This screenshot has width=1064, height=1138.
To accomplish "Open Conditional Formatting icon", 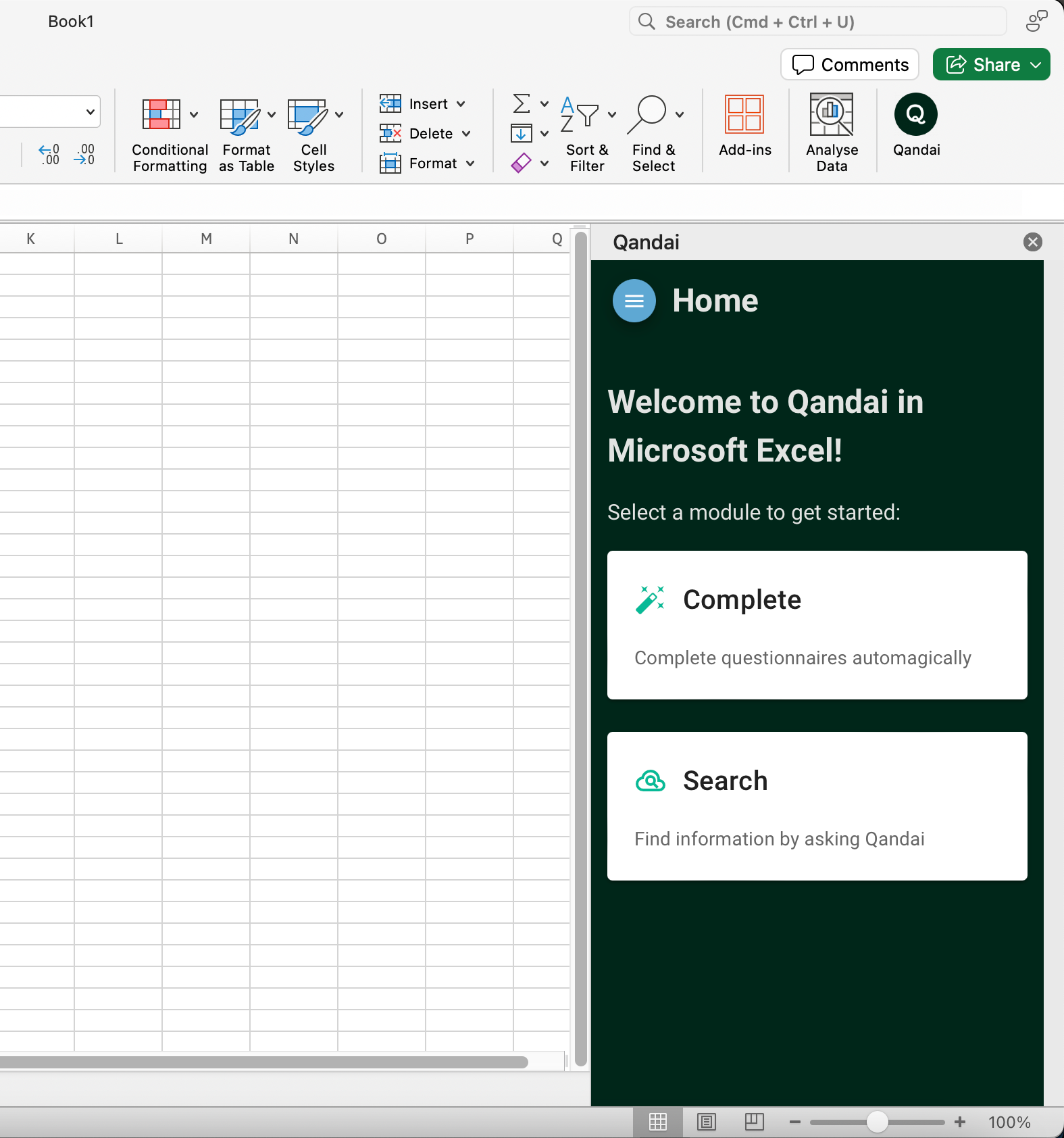I will click(161, 114).
